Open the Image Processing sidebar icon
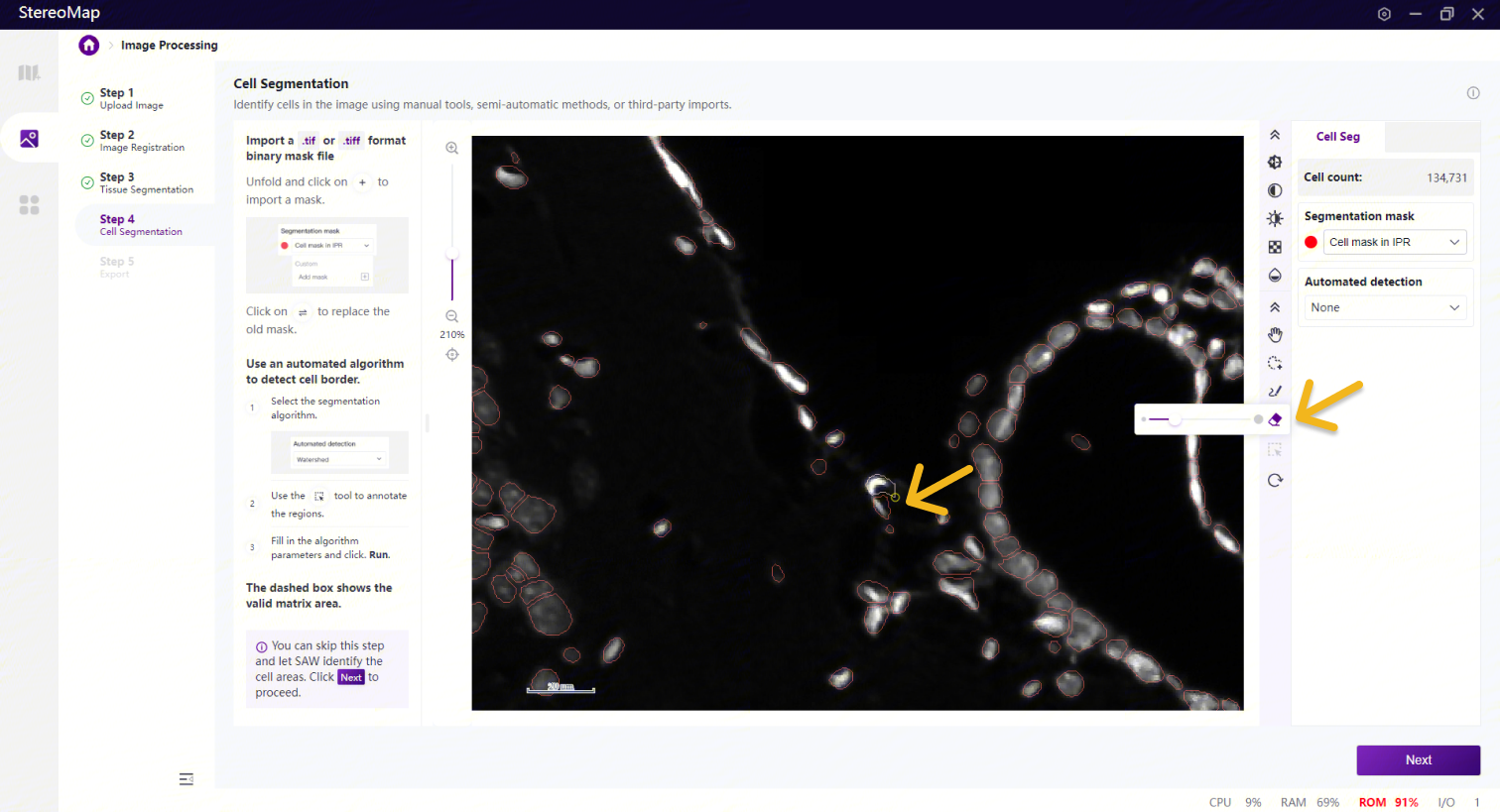The image size is (1500, 812). (x=29, y=139)
